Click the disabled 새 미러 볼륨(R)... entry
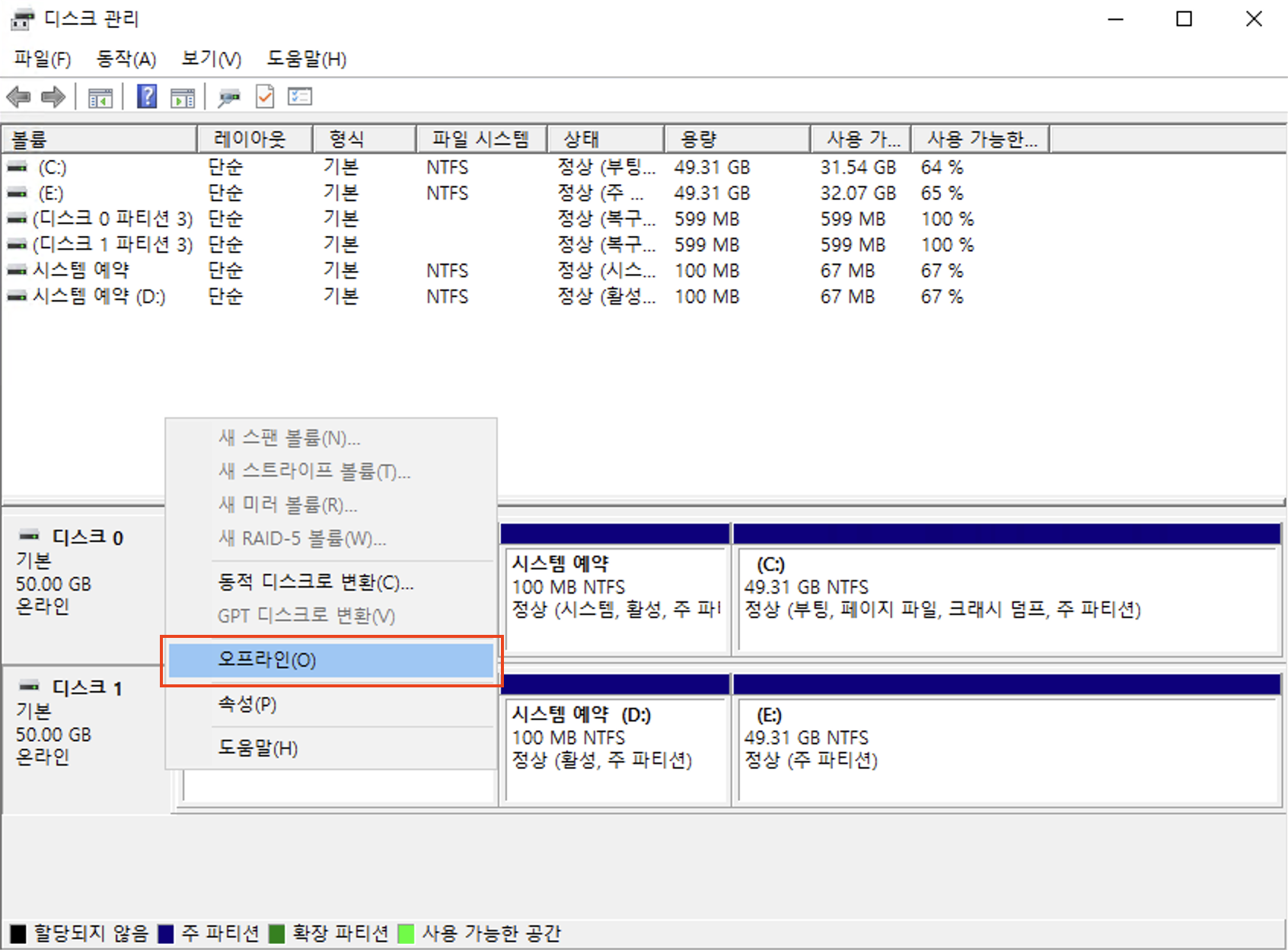Screen dimensions: 1288x950 (x=331, y=505)
